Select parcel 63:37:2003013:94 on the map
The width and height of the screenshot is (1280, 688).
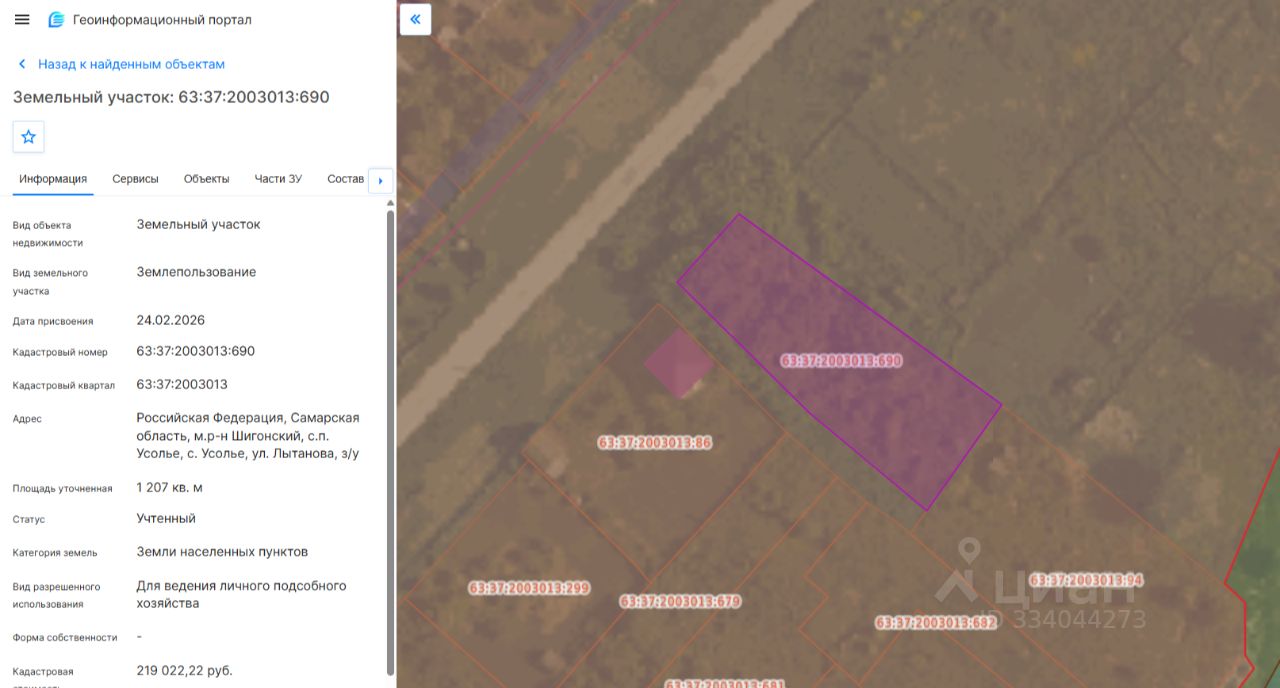[x=1086, y=580]
